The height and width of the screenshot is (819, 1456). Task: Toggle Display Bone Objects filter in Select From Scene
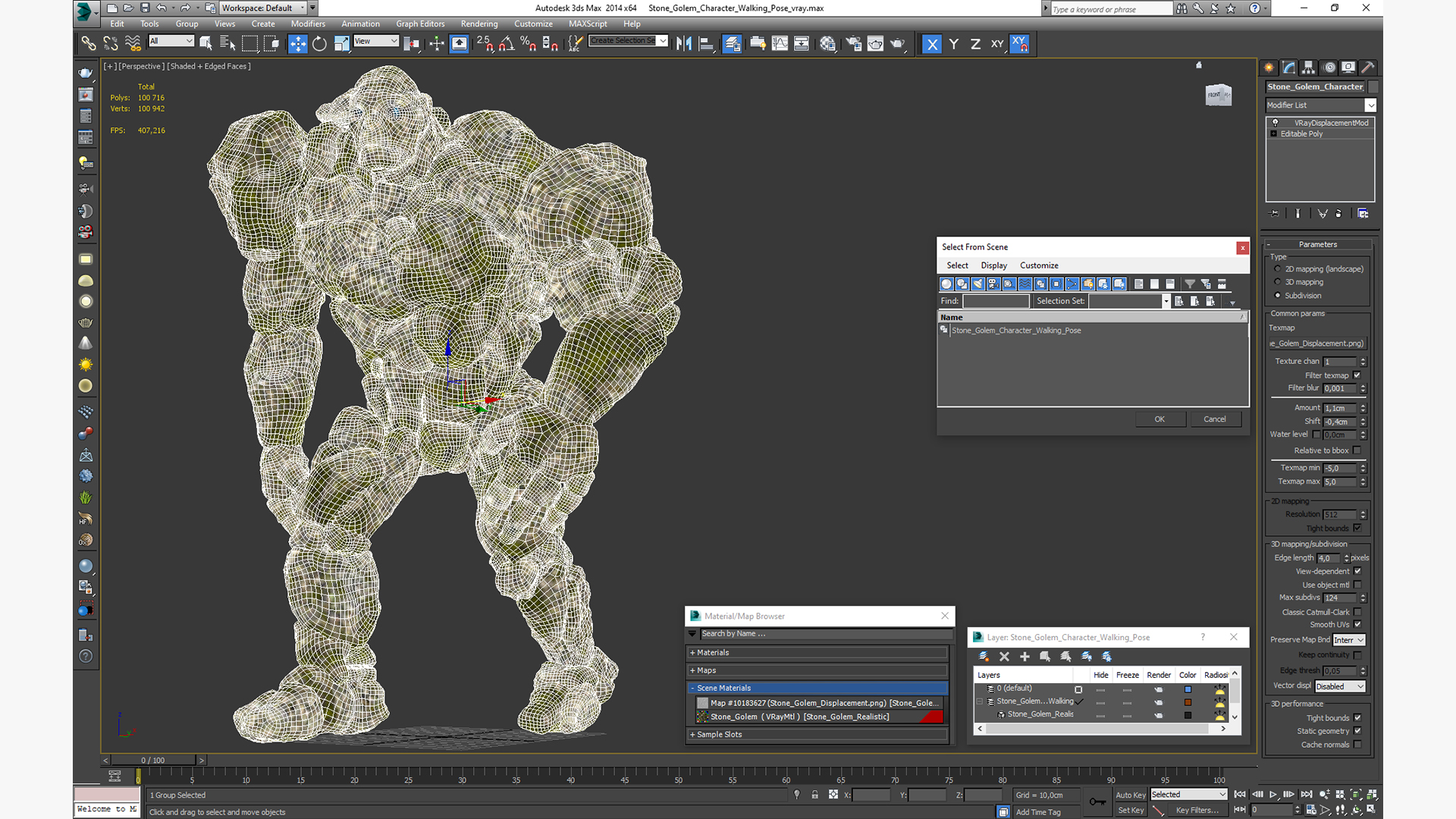coord(1072,284)
